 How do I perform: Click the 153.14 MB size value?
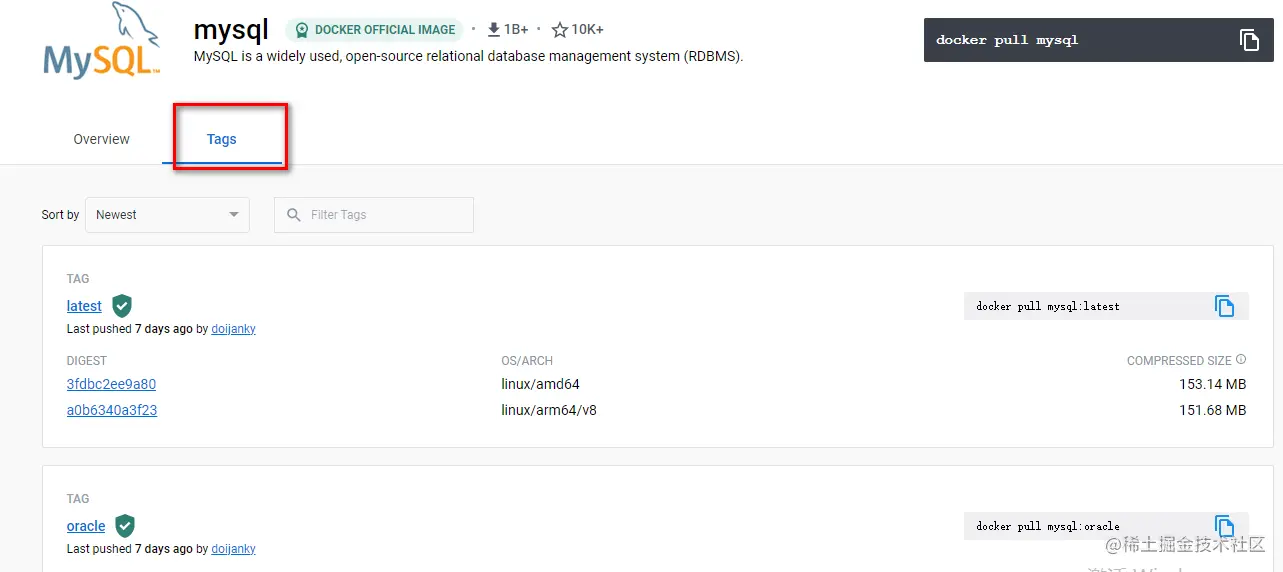click(x=1212, y=384)
